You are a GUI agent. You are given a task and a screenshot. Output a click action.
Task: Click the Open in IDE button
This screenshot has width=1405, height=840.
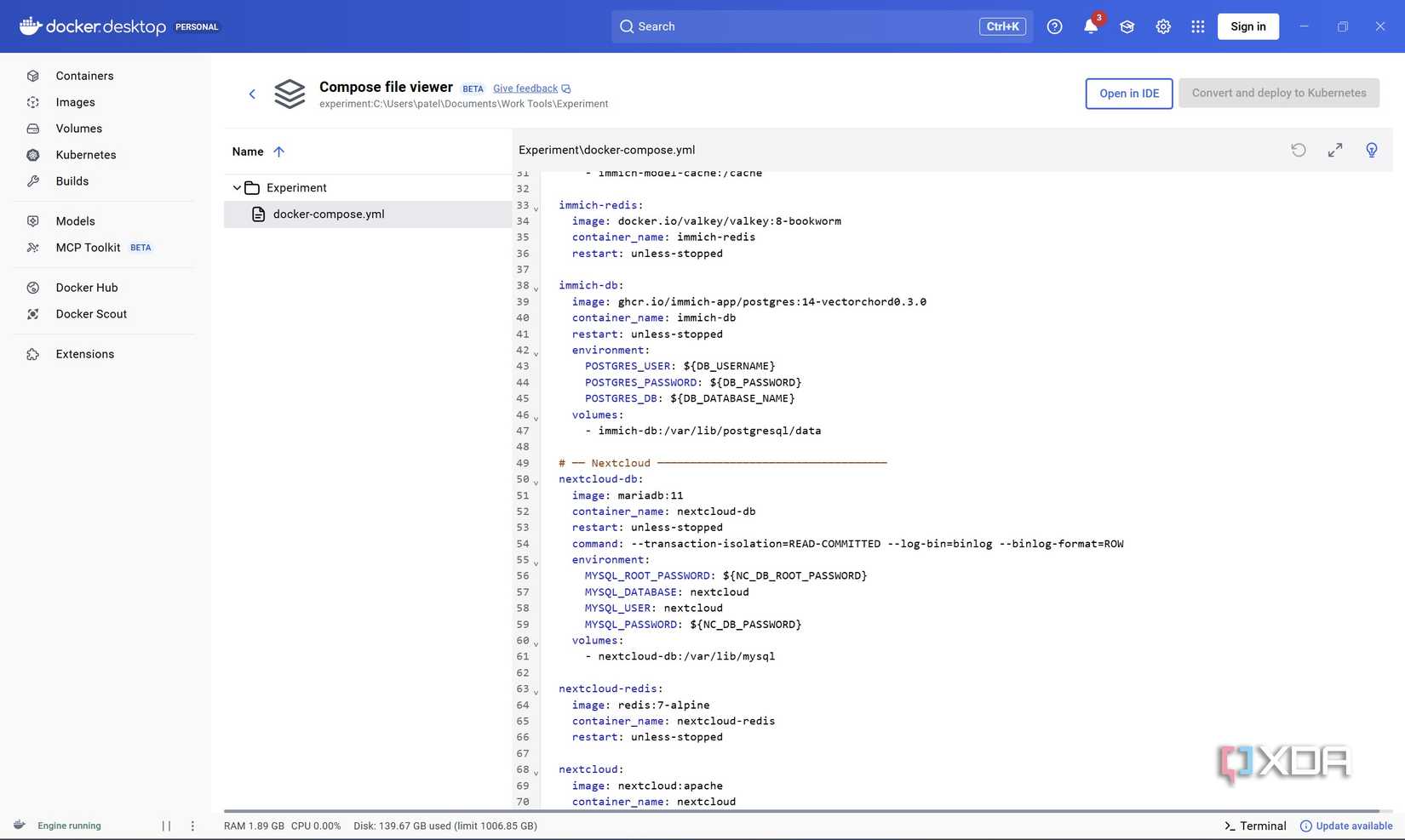[x=1129, y=94]
